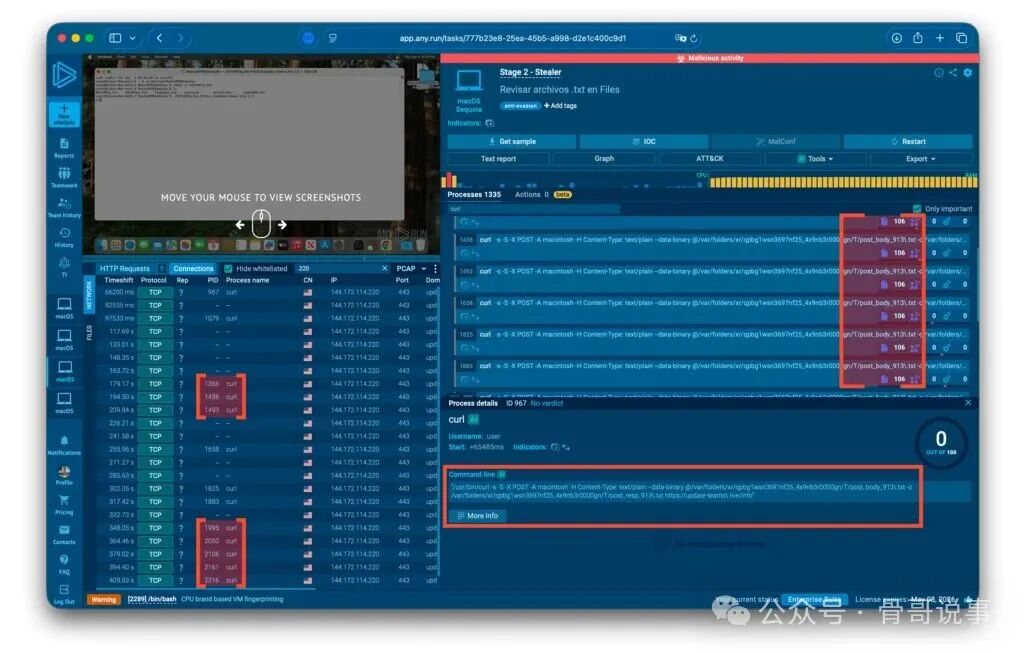The width and height of the screenshot is (1024, 653).
Task: Open the ANY.RUN logo home
Action: (x=64, y=75)
